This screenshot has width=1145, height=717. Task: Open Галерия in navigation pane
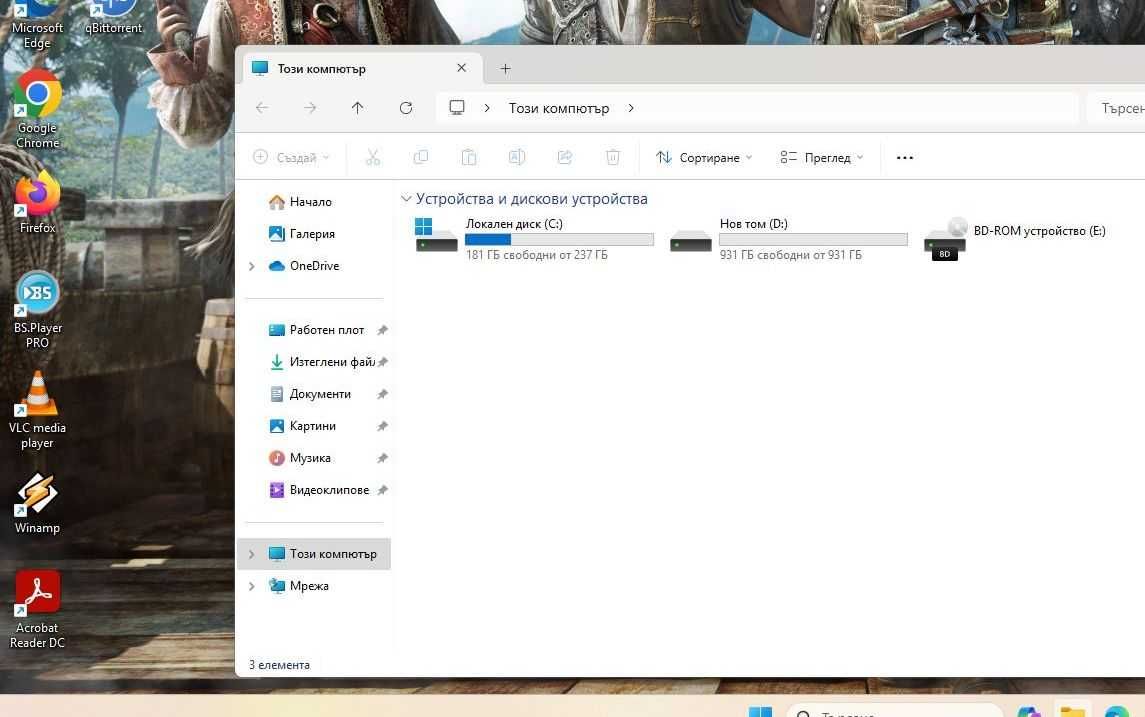coord(314,234)
